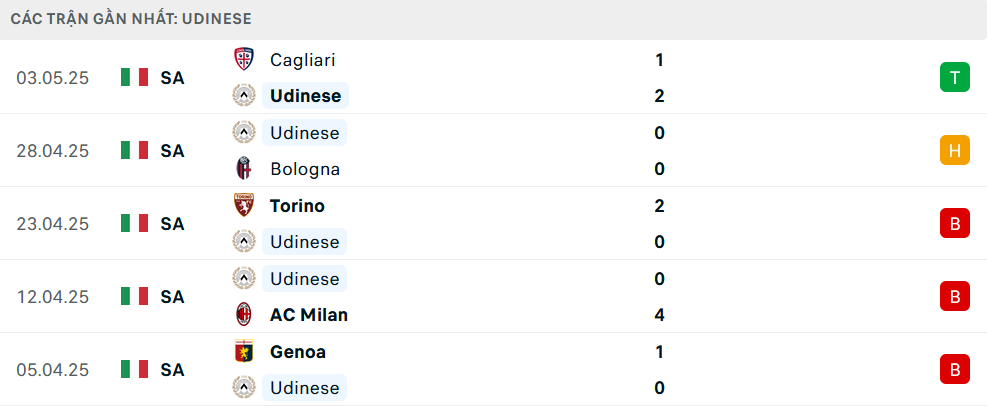This screenshot has width=987, height=406.
Task: Open the Bologna team name link
Action: pos(305,169)
